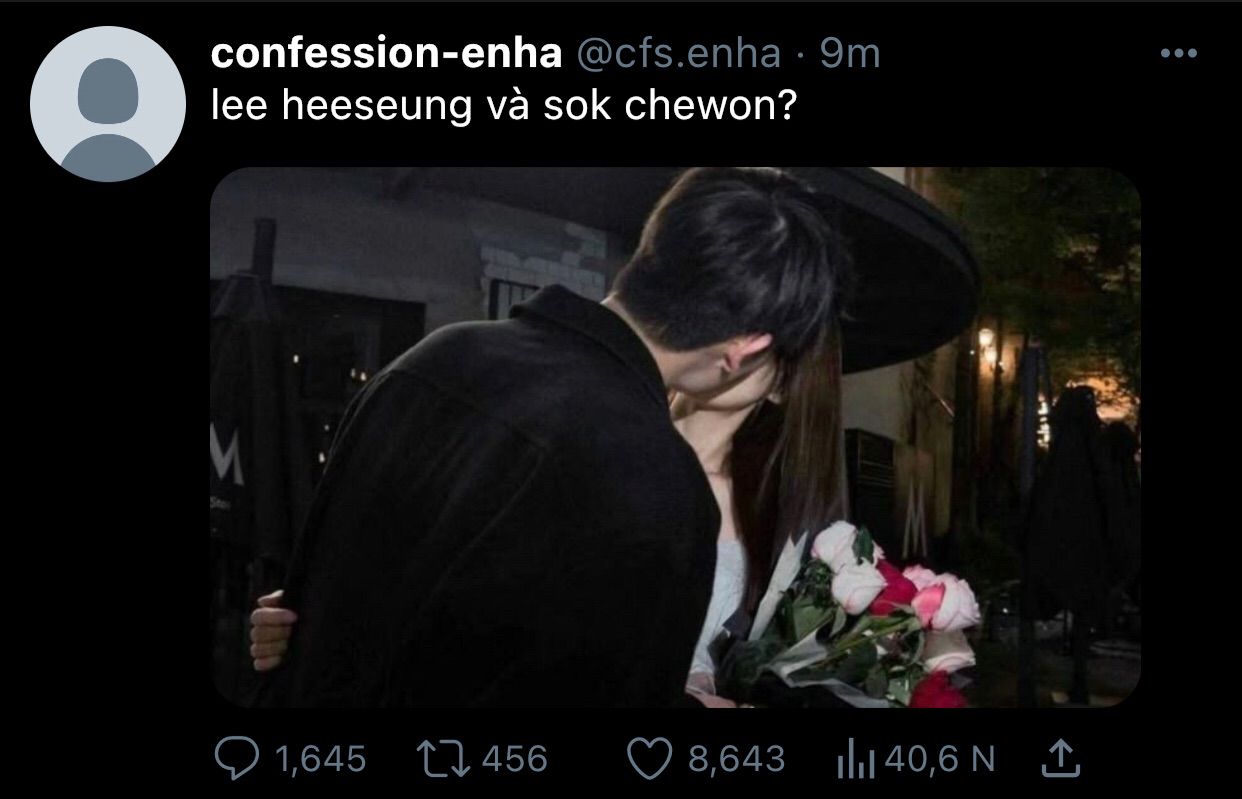Click the 8,643 likes count

[736, 759]
